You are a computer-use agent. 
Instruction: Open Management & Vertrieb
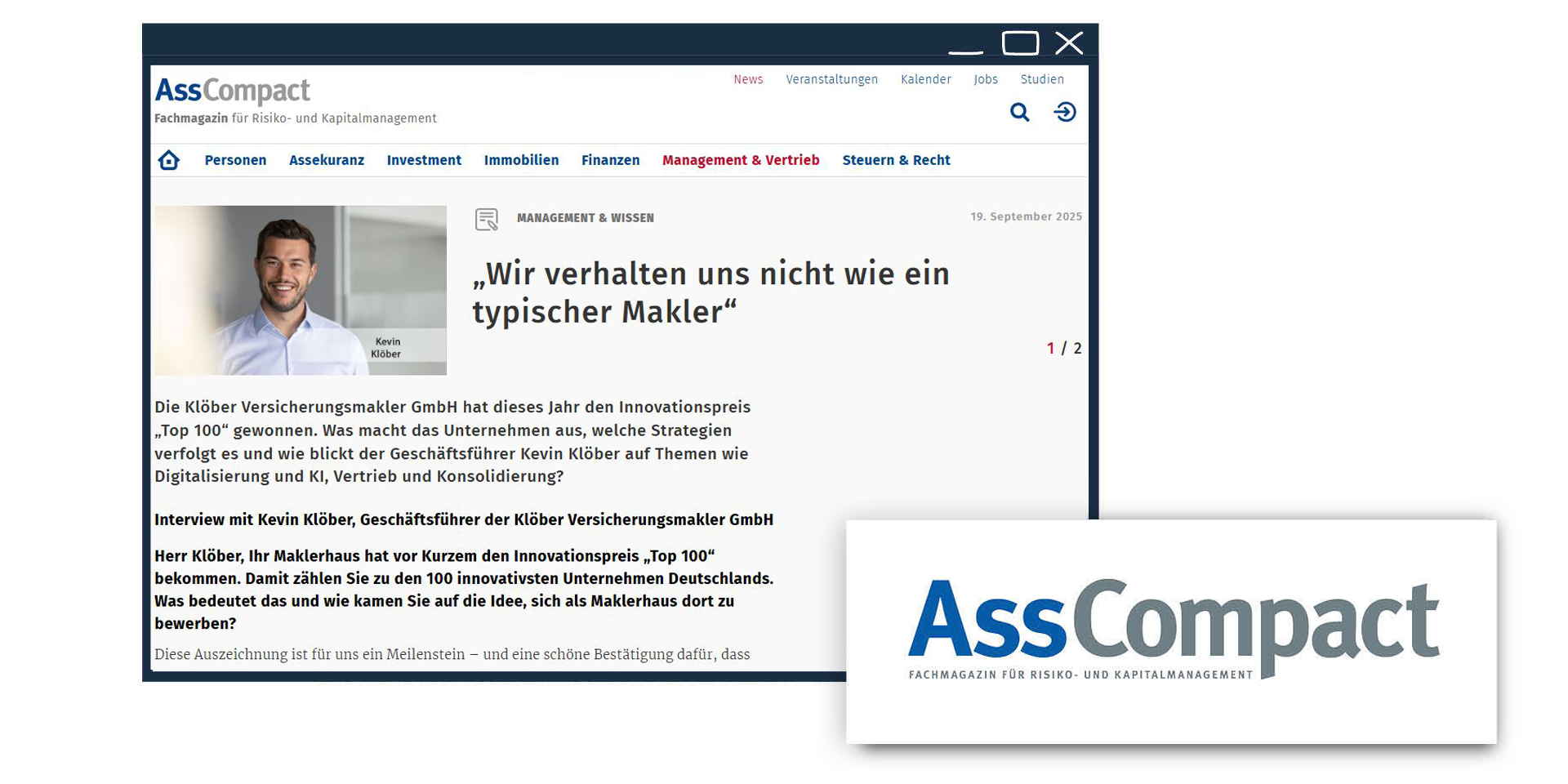pyautogui.click(x=741, y=160)
